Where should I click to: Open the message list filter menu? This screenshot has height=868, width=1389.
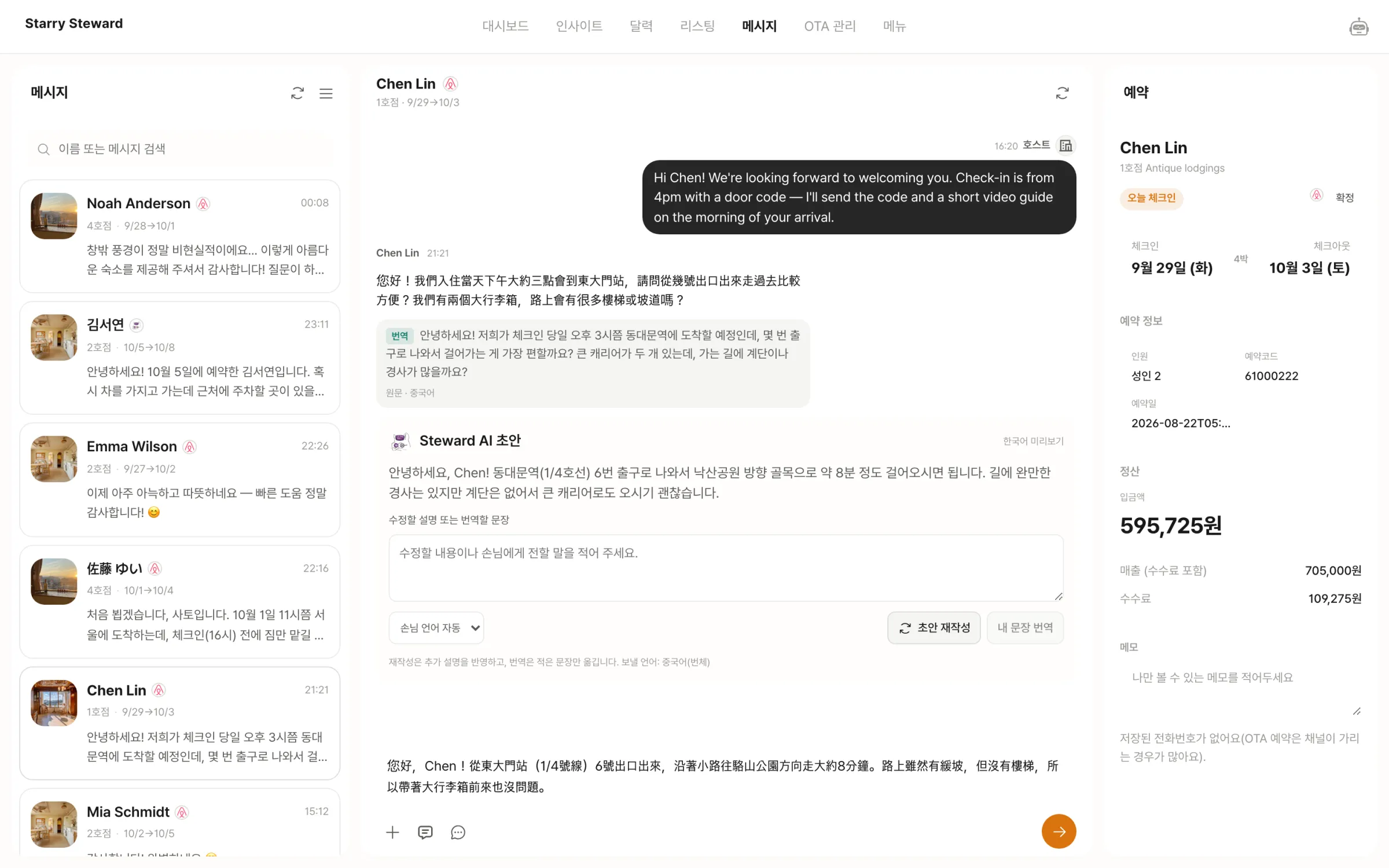point(326,93)
